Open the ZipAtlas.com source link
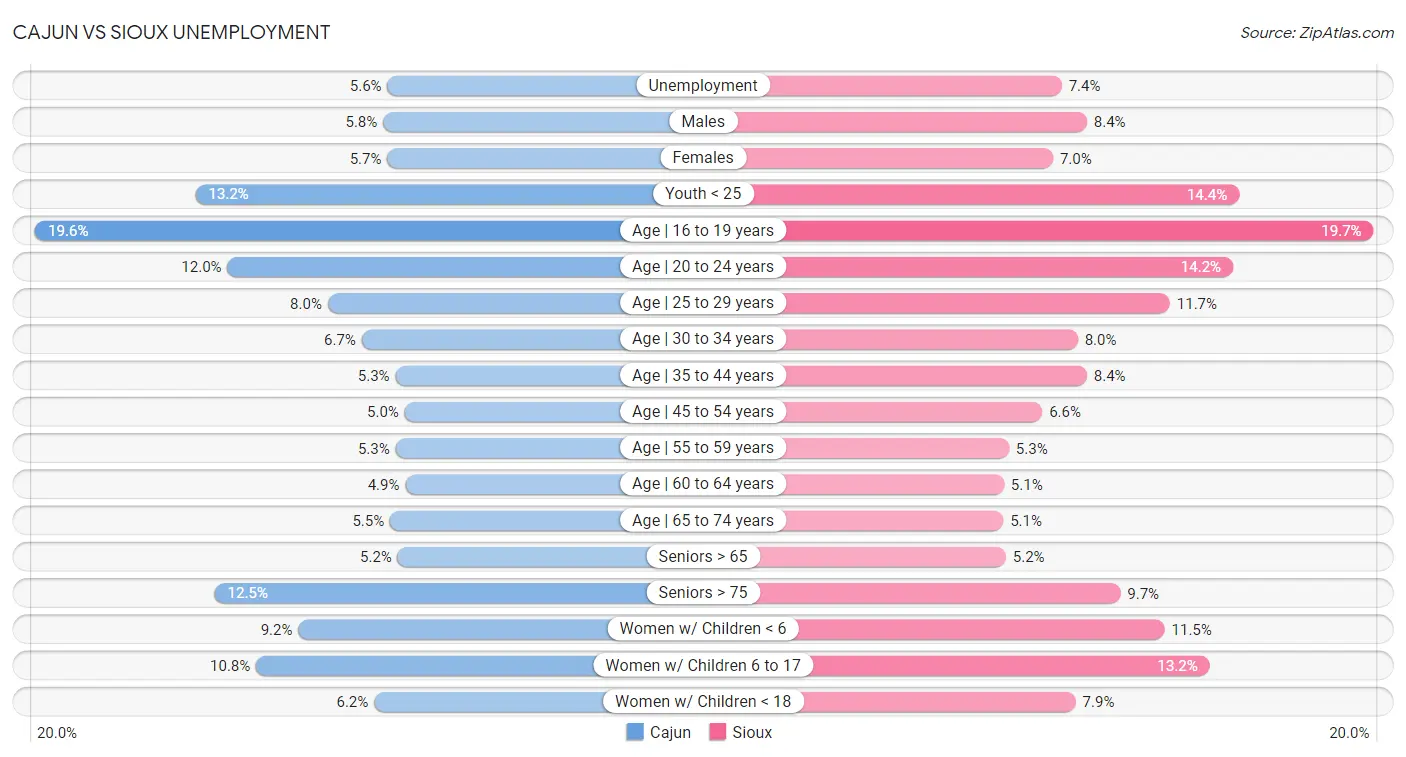The image size is (1406, 757). coord(1317,33)
